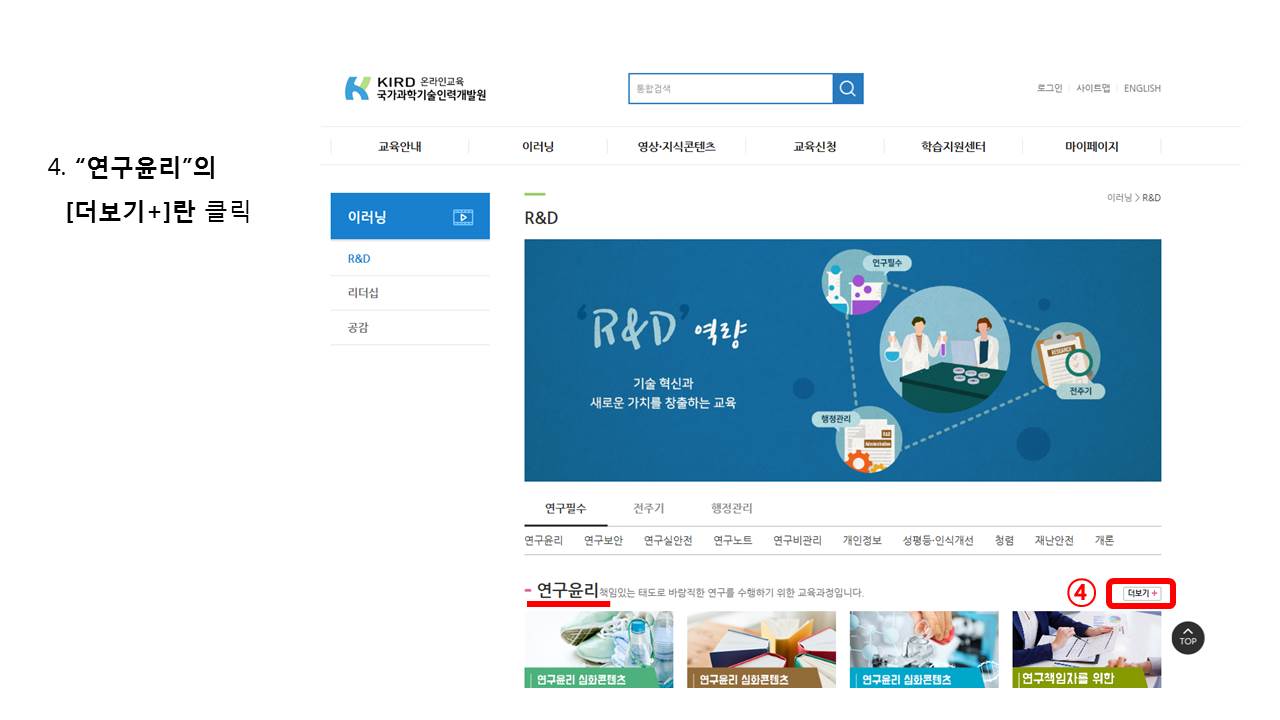Click the search magnifier icon button
The width and height of the screenshot is (1280, 720).
tap(847, 89)
